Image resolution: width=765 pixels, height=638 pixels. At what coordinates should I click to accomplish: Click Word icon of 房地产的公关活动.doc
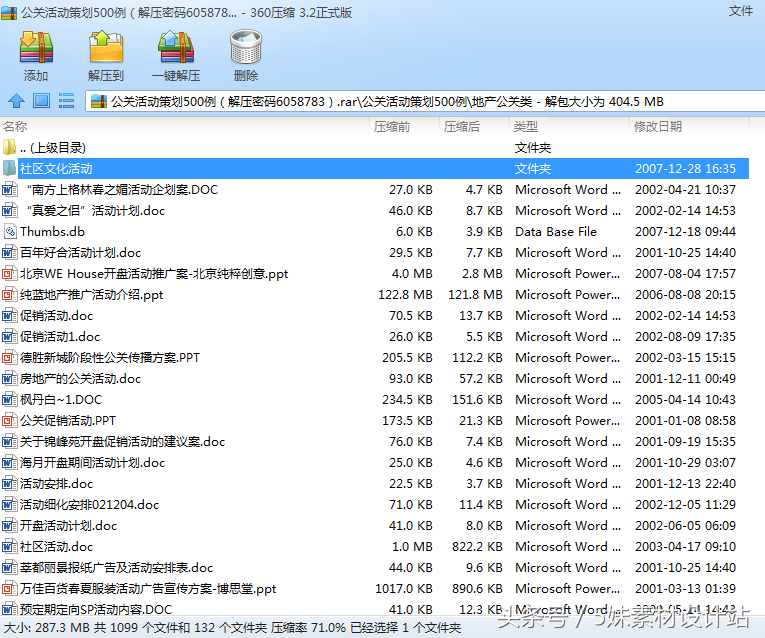[x=9, y=379]
